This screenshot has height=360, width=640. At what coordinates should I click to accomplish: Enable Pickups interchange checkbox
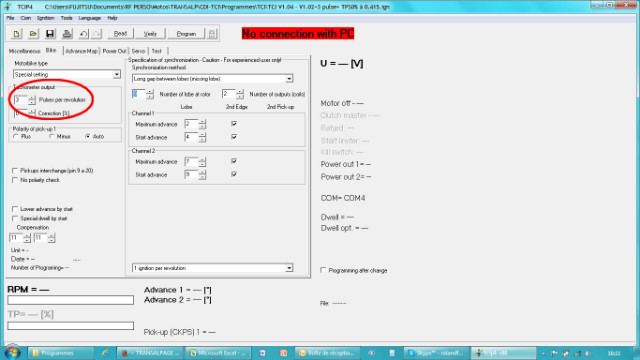[x=15, y=171]
